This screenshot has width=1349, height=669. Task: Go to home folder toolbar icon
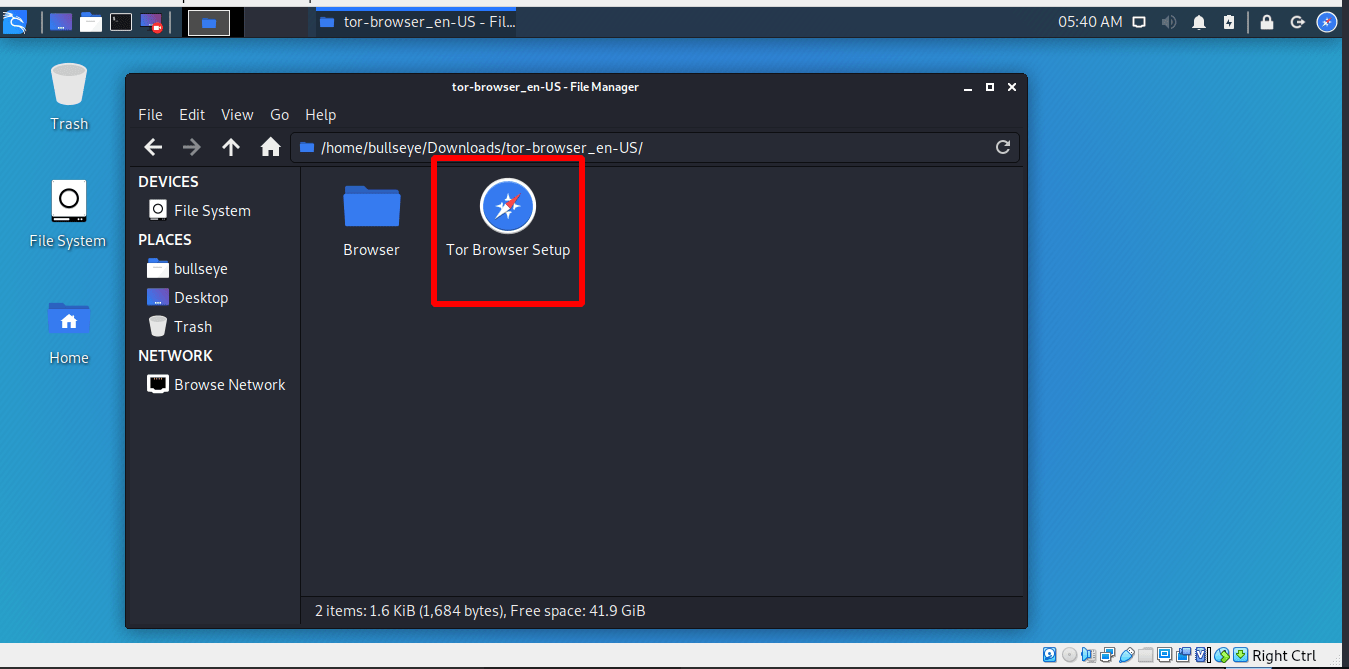tap(270, 147)
